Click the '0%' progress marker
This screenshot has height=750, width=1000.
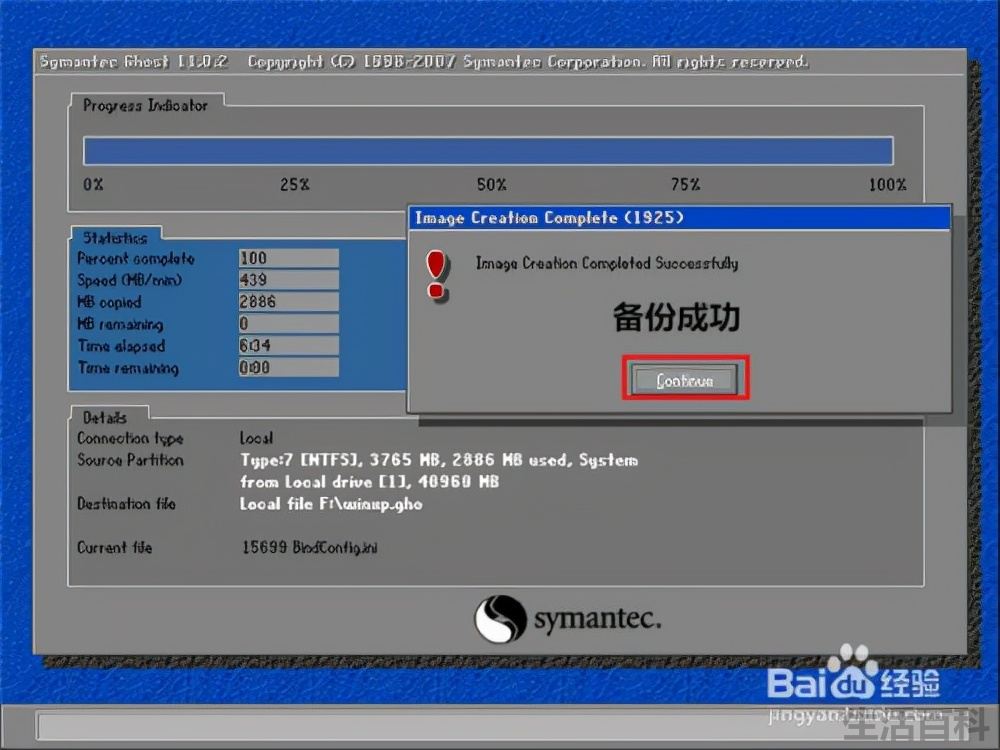coord(93,185)
